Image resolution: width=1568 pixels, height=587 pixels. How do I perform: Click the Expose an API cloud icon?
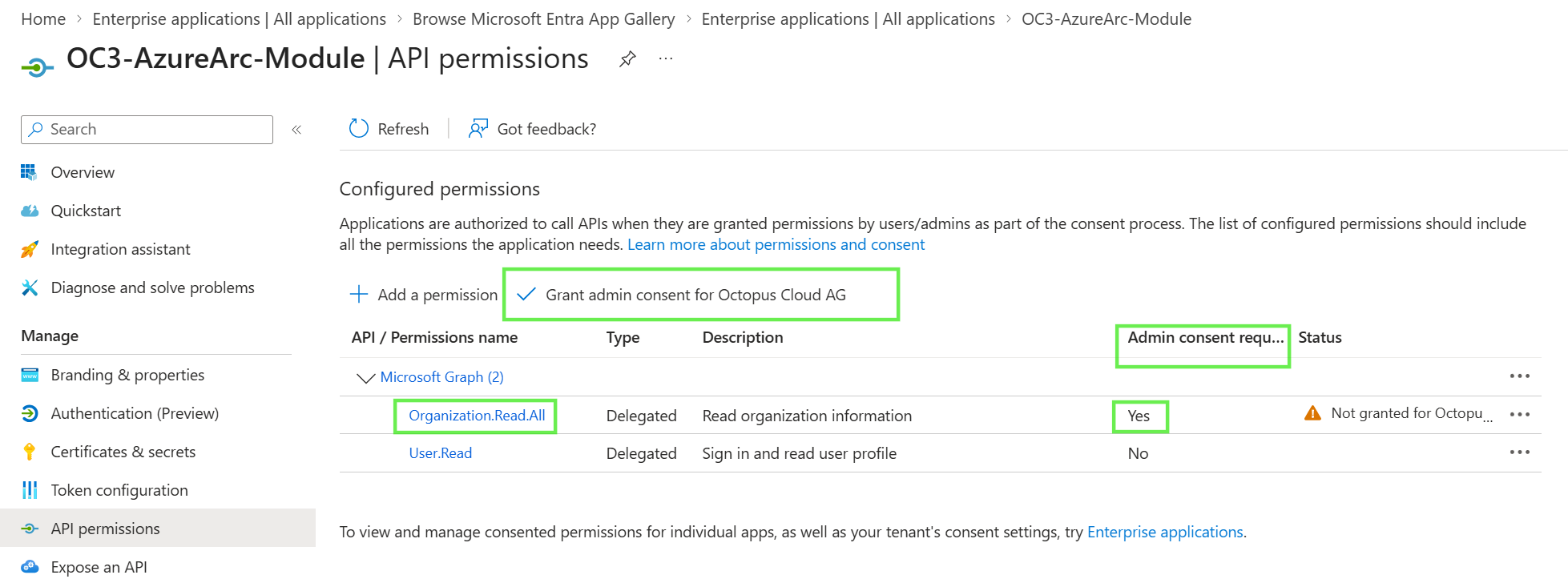[x=30, y=567]
